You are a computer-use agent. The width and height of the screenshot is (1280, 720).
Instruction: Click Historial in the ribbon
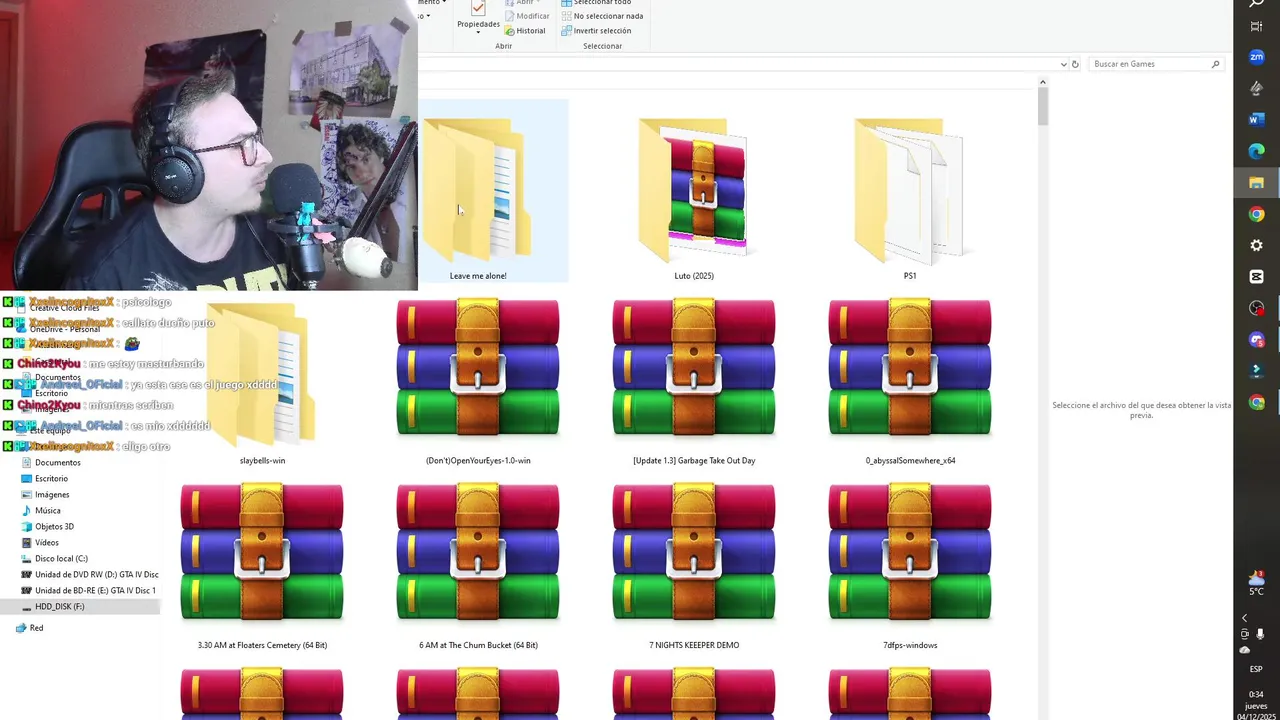tap(525, 30)
